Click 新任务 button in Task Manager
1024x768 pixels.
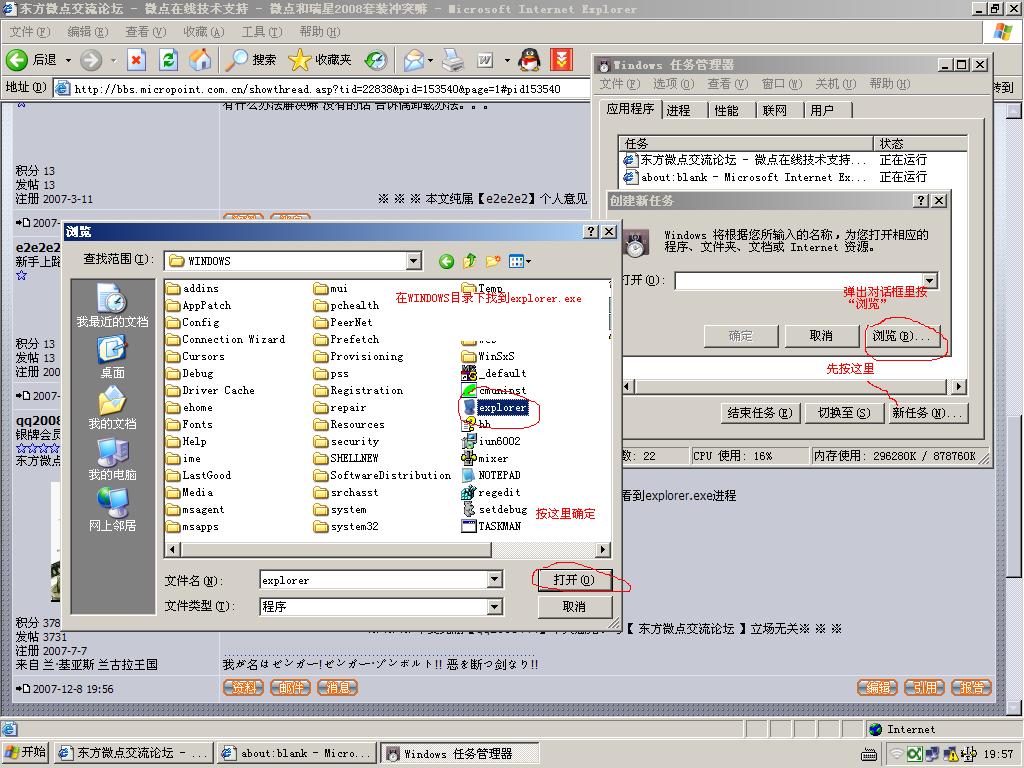pyautogui.click(x=927, y=413)
